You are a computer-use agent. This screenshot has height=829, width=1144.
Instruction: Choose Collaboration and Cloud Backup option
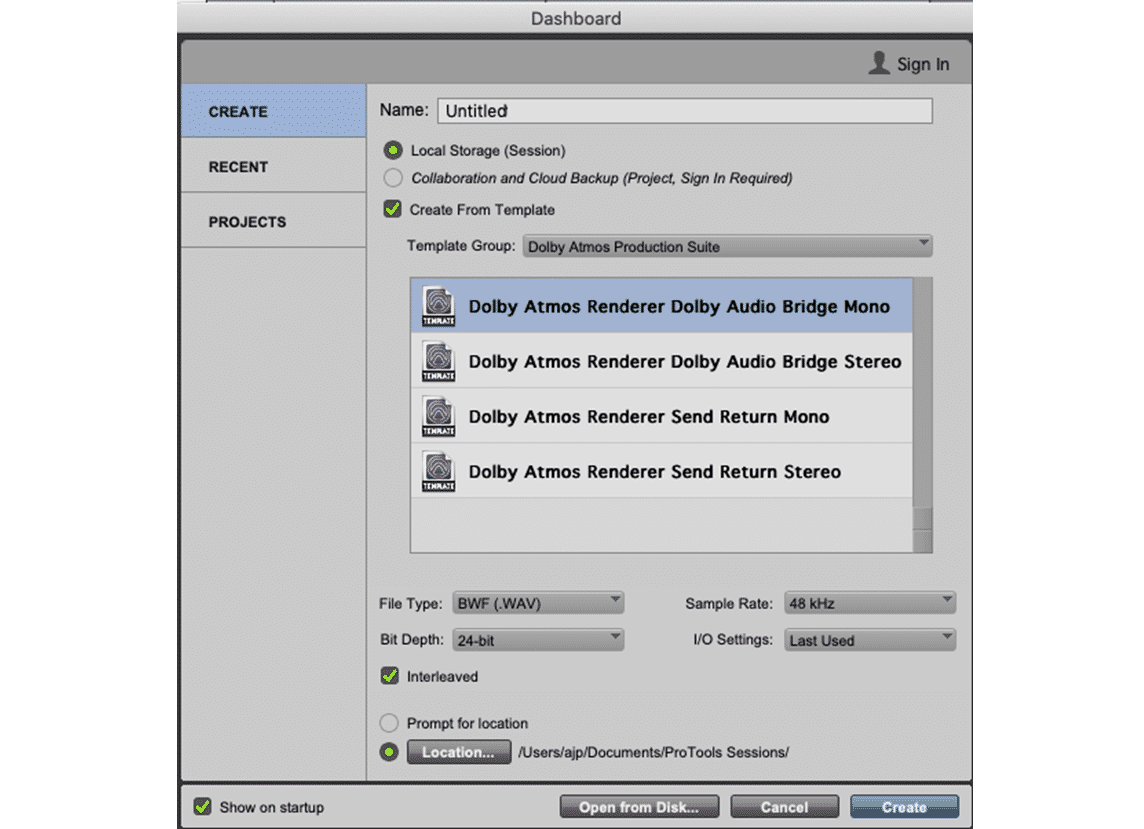click(393, 178)
